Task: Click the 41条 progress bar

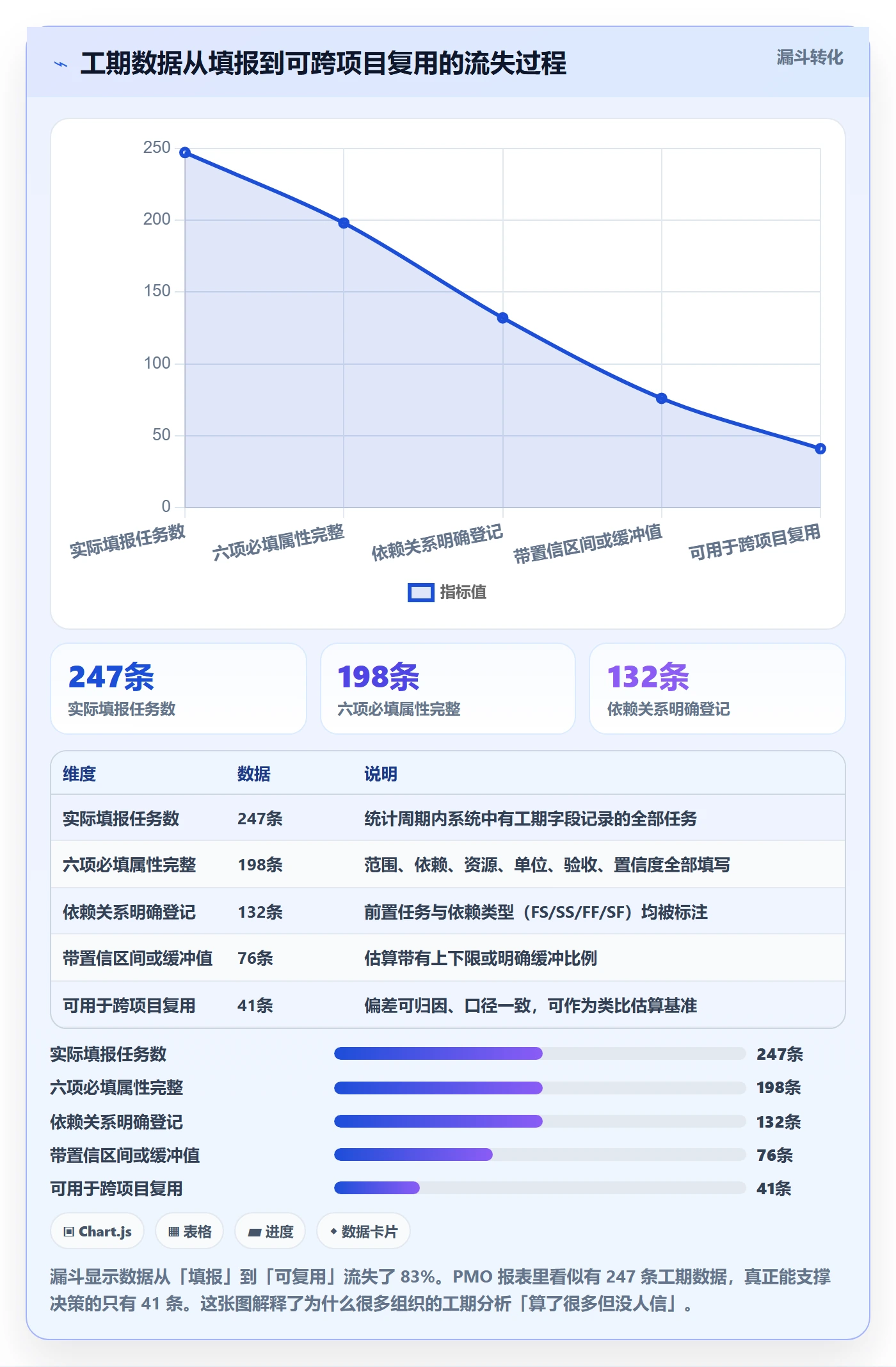Action: click(x=540, y=1188)
